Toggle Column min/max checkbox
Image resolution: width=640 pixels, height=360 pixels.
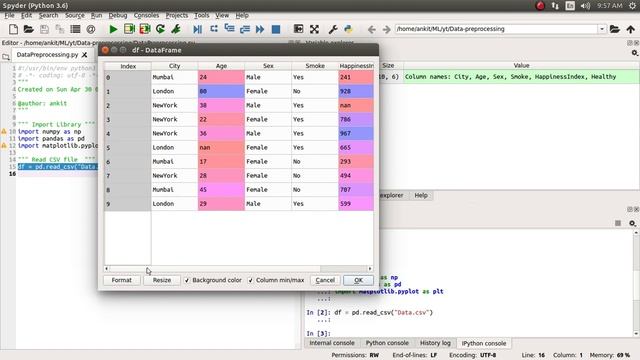tap(251, 280)
